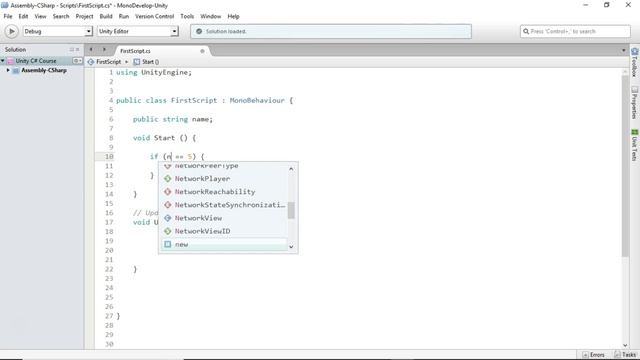The width and height of the screenshot is (640, 360).
Task: Open the Toolbox side pad
Action: tap(635, 62)
